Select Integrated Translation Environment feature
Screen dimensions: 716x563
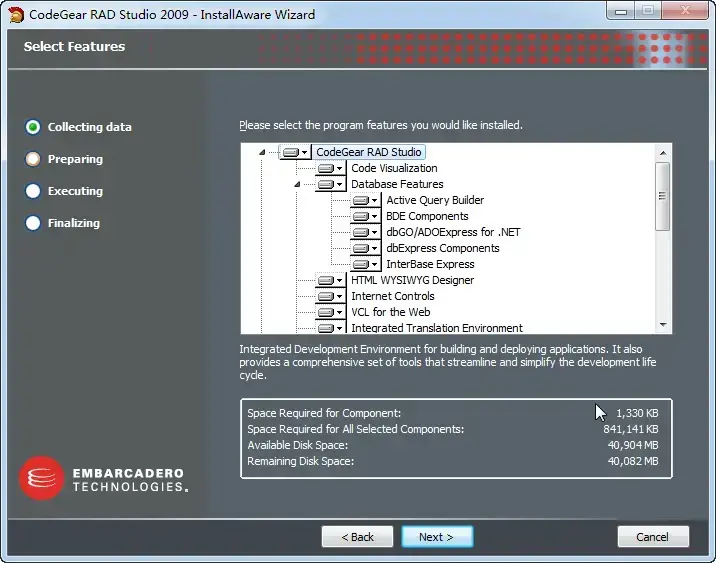(437, 327)
